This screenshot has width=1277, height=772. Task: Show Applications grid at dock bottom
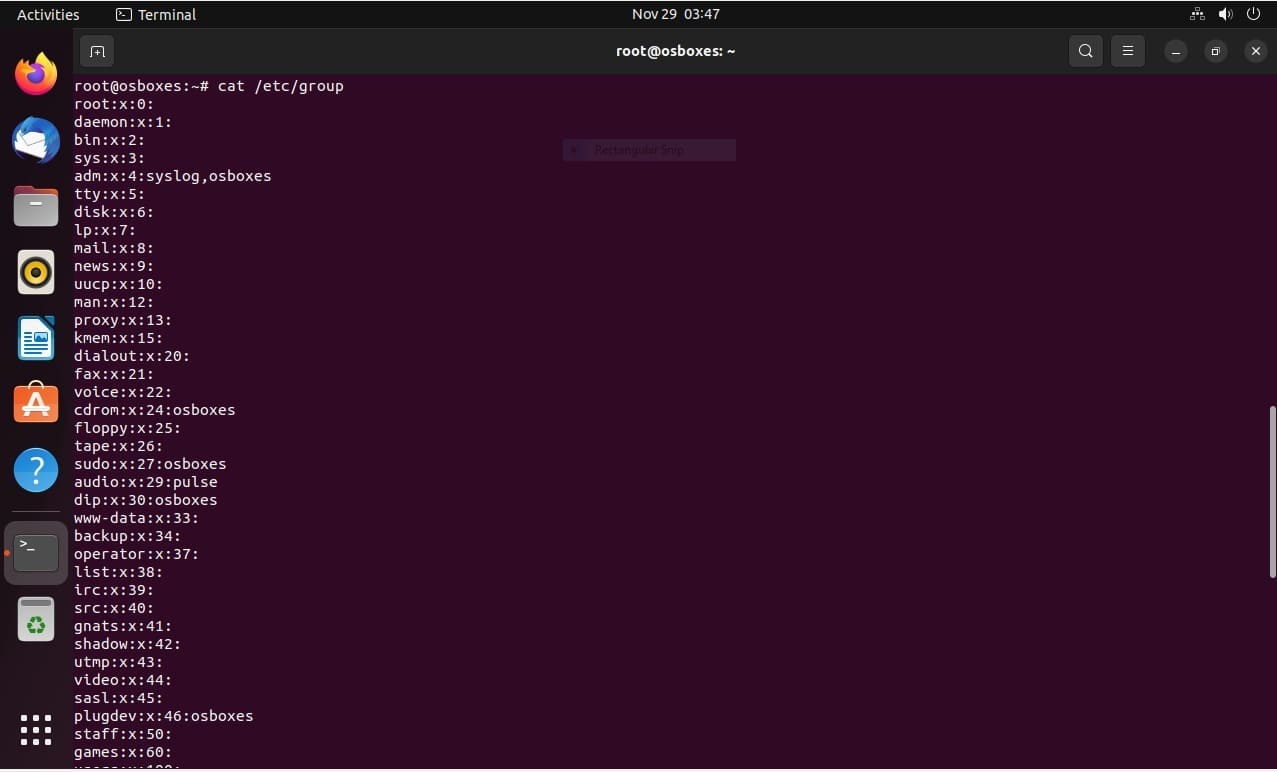coord(36,730)
